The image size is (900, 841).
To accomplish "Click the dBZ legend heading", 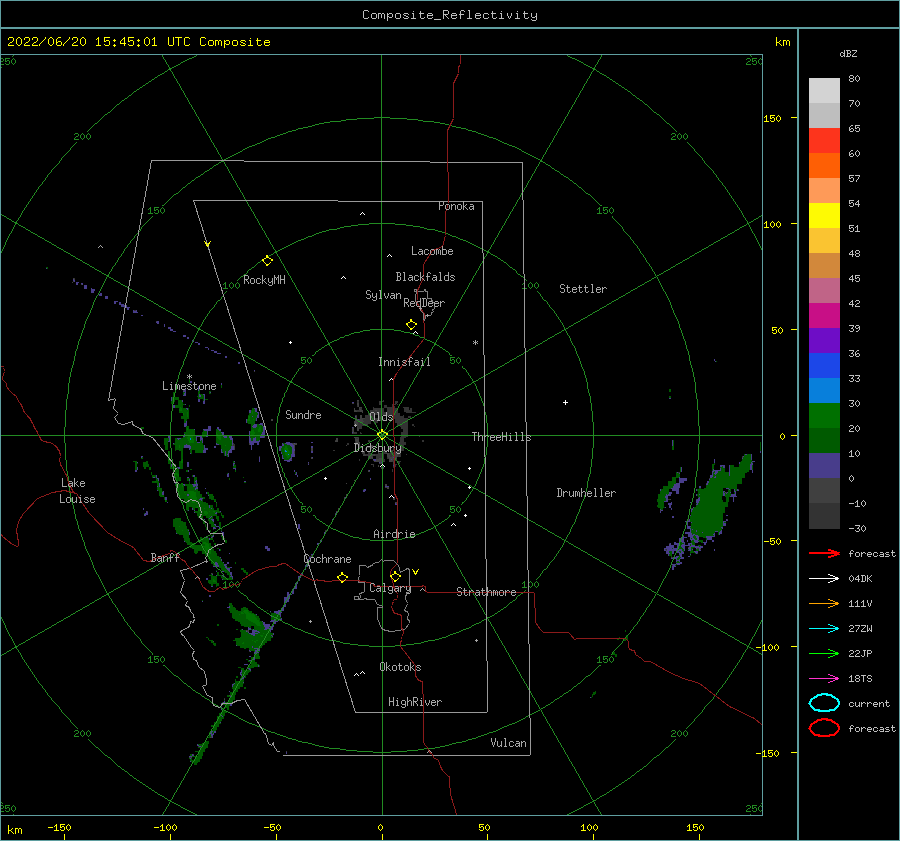I will coord(848,53).
